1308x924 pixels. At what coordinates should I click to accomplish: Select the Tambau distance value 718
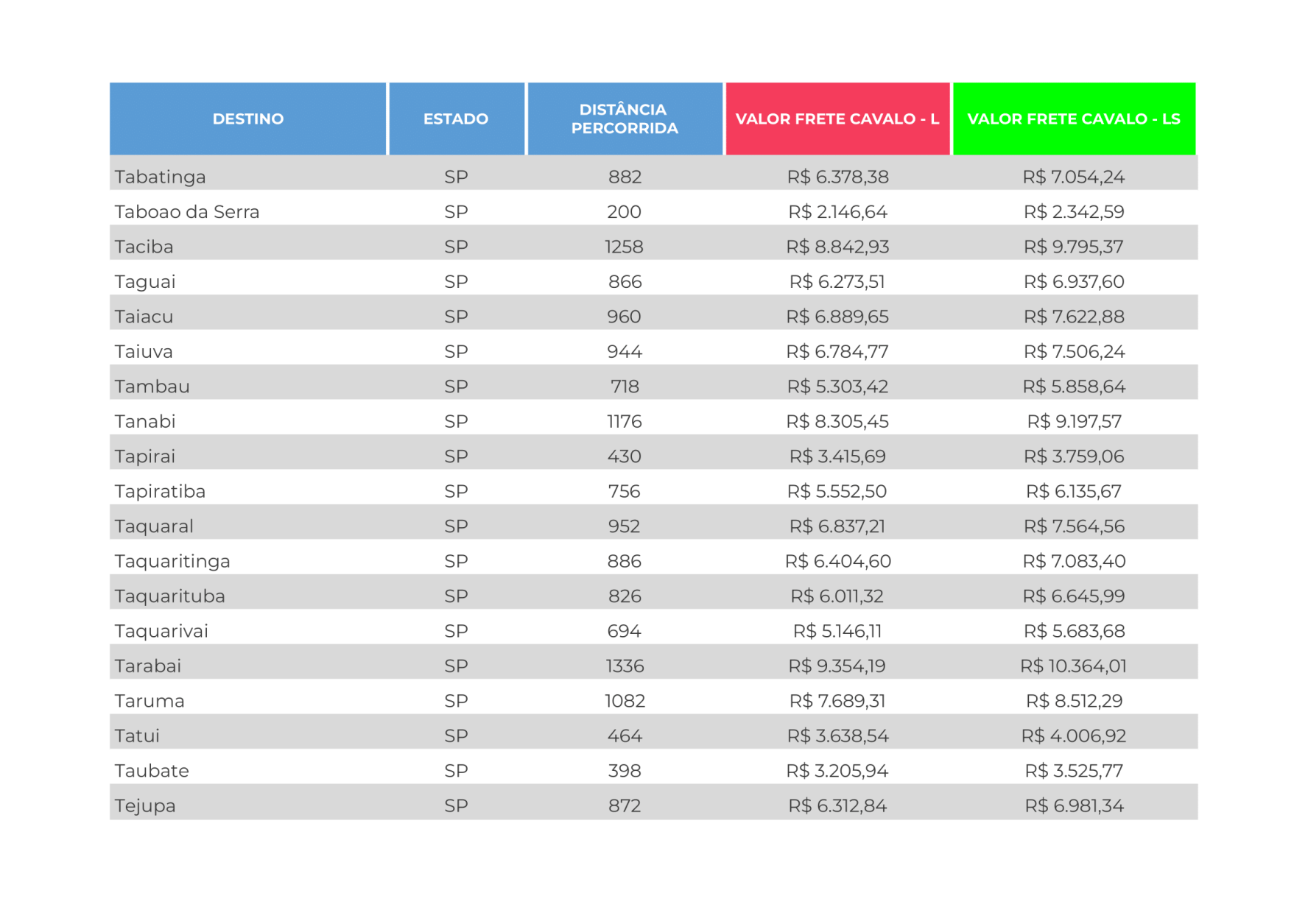pos(624,387)
